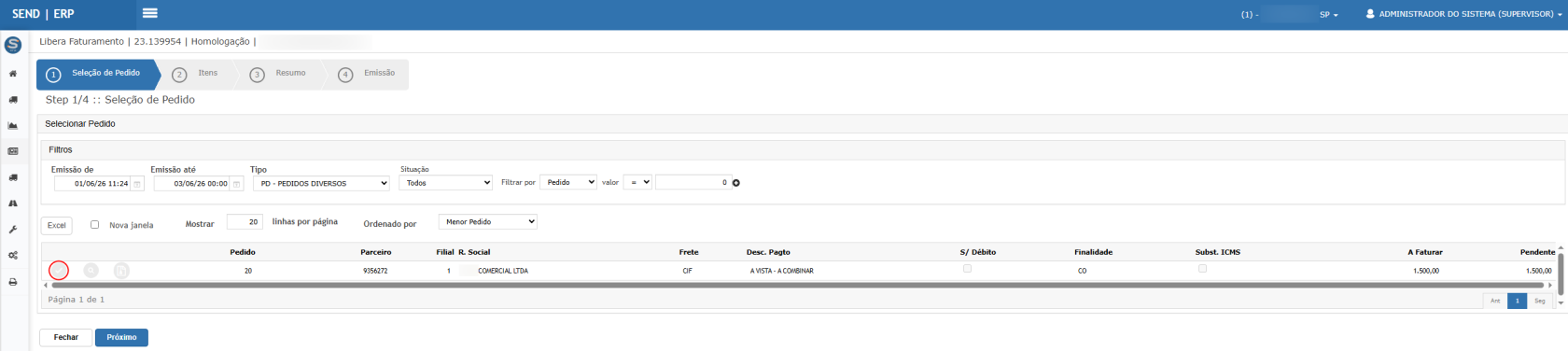
Task: Open the calendar picker for Emissão de
Action: (137, 184)
